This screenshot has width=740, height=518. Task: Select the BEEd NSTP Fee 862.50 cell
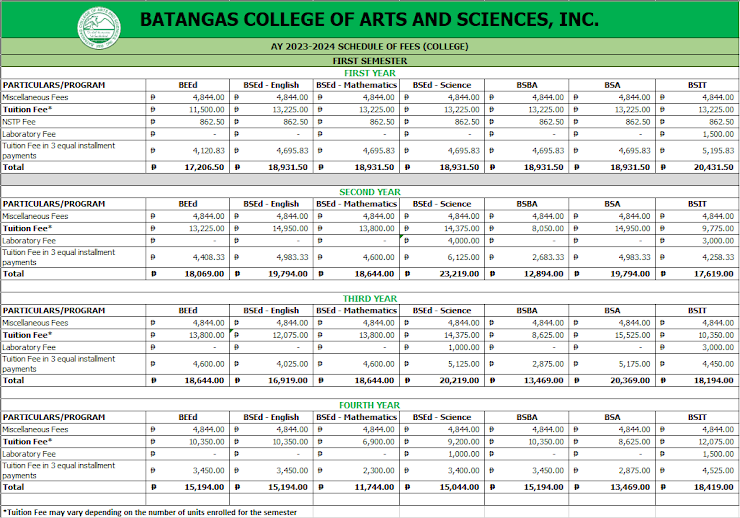coord(188,122)
